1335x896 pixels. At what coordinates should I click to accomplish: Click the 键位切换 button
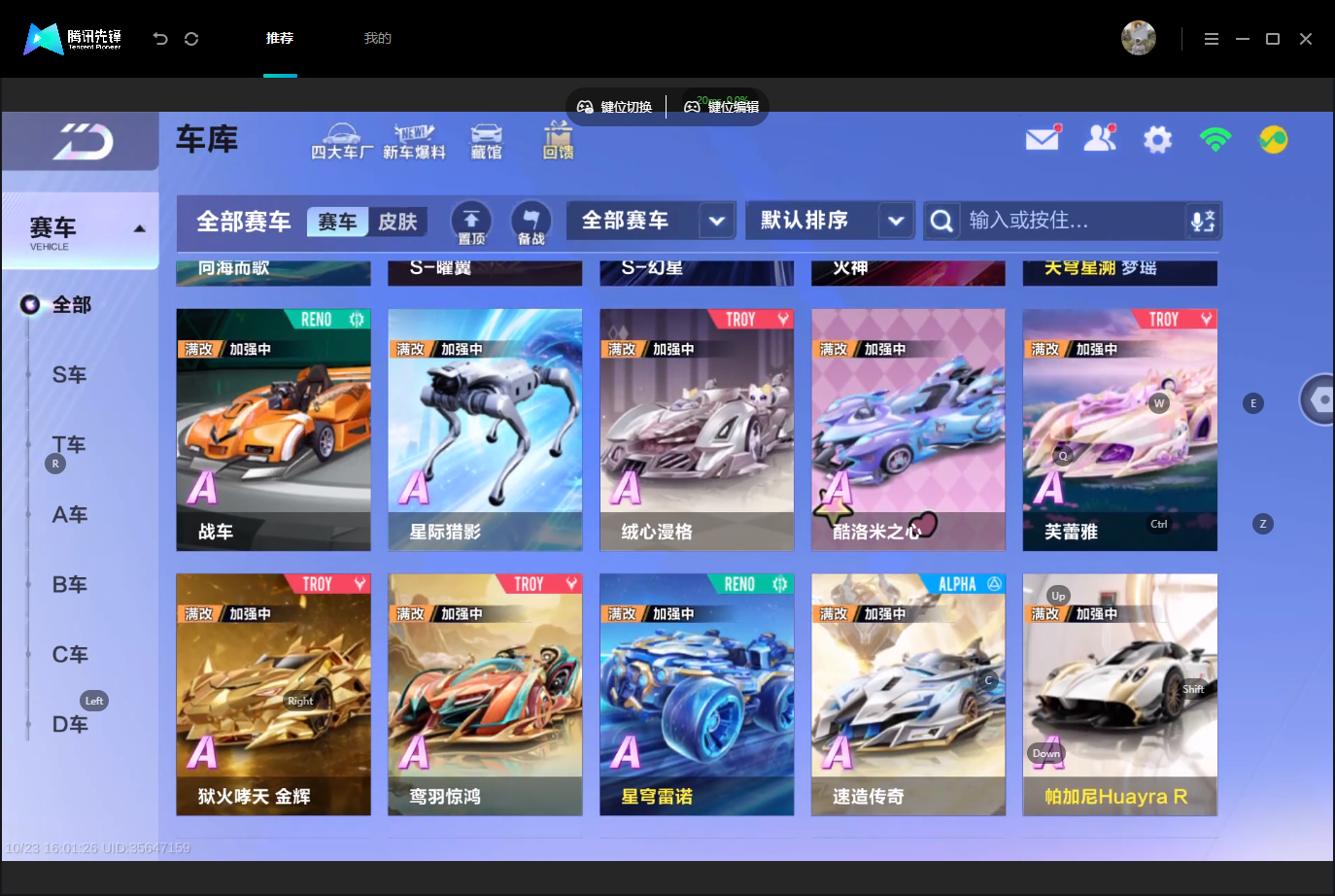tap(615, 107)
